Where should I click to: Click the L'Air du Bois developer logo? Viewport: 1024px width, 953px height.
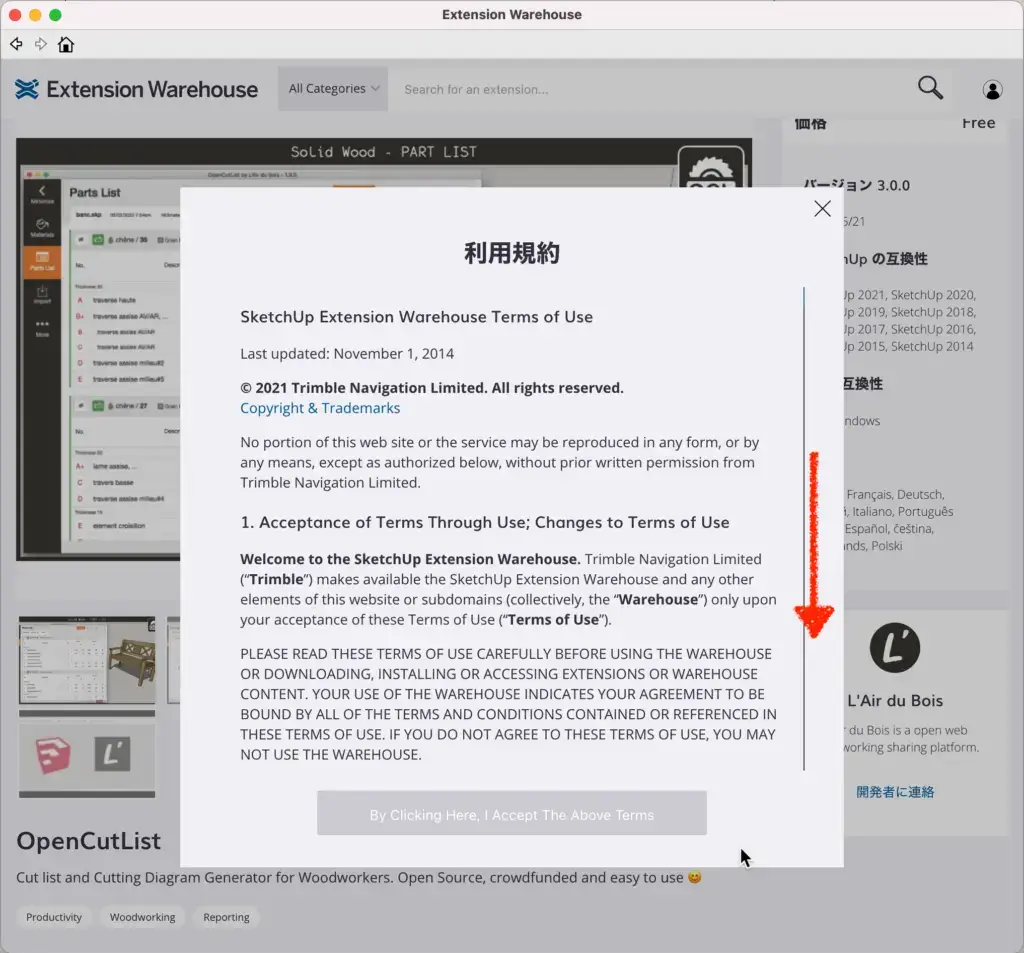(x=895, y=647)
